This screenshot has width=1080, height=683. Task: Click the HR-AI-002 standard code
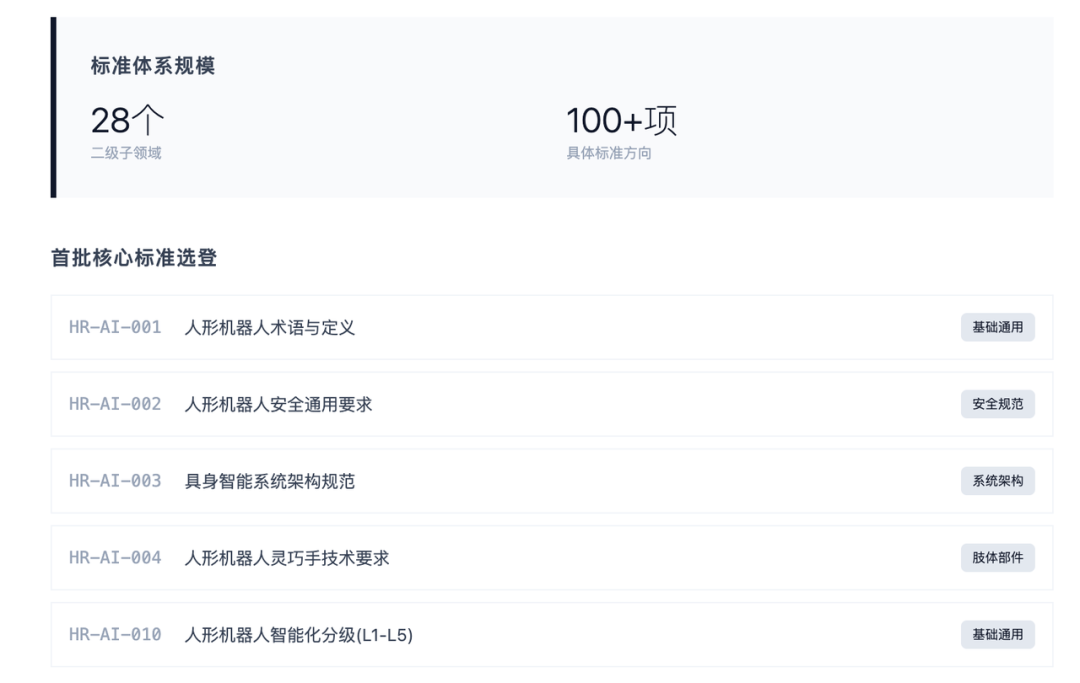115,405
